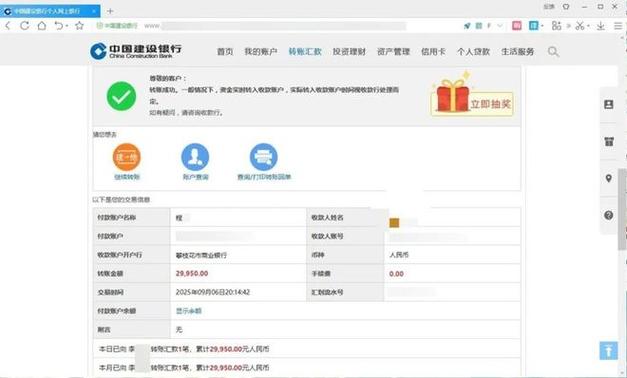Screen dimensions: 627x378
Task: Expand more extensions with the chevron arrow
Action: click(x=568, y=26)
